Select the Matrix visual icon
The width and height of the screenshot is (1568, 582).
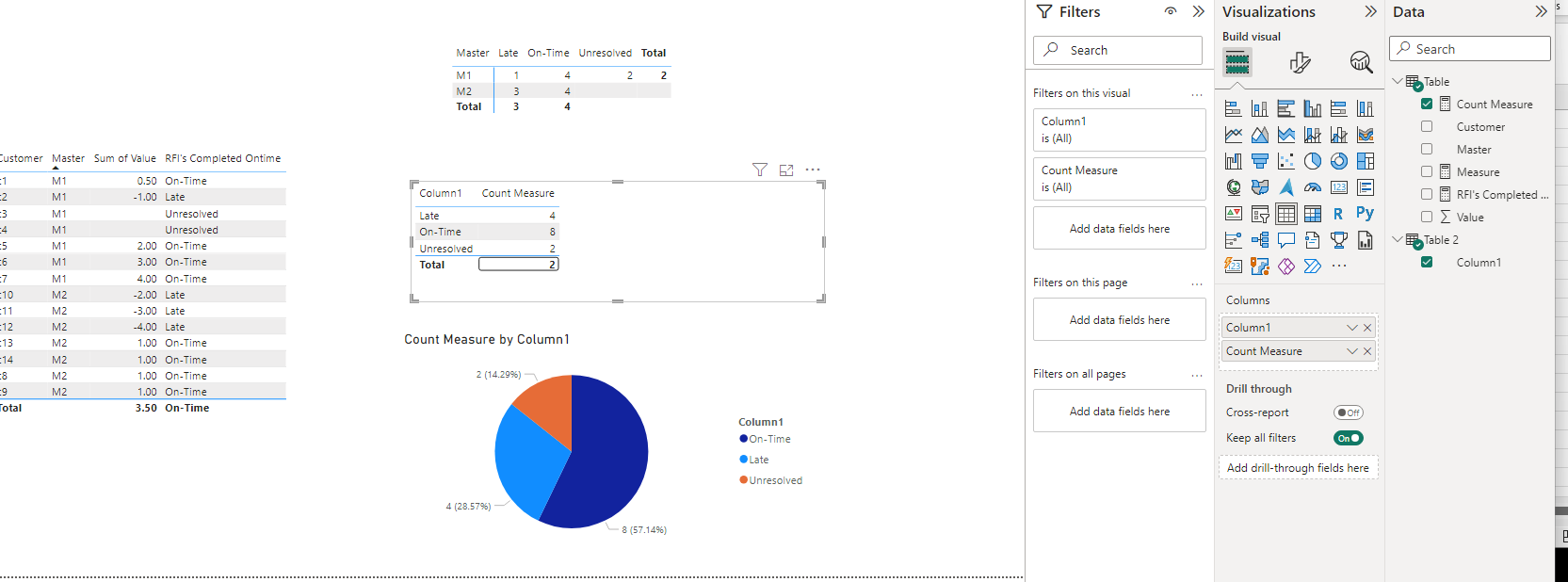1312,214
